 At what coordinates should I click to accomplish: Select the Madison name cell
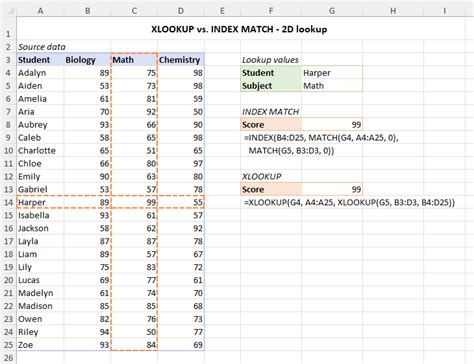[40, 306]
